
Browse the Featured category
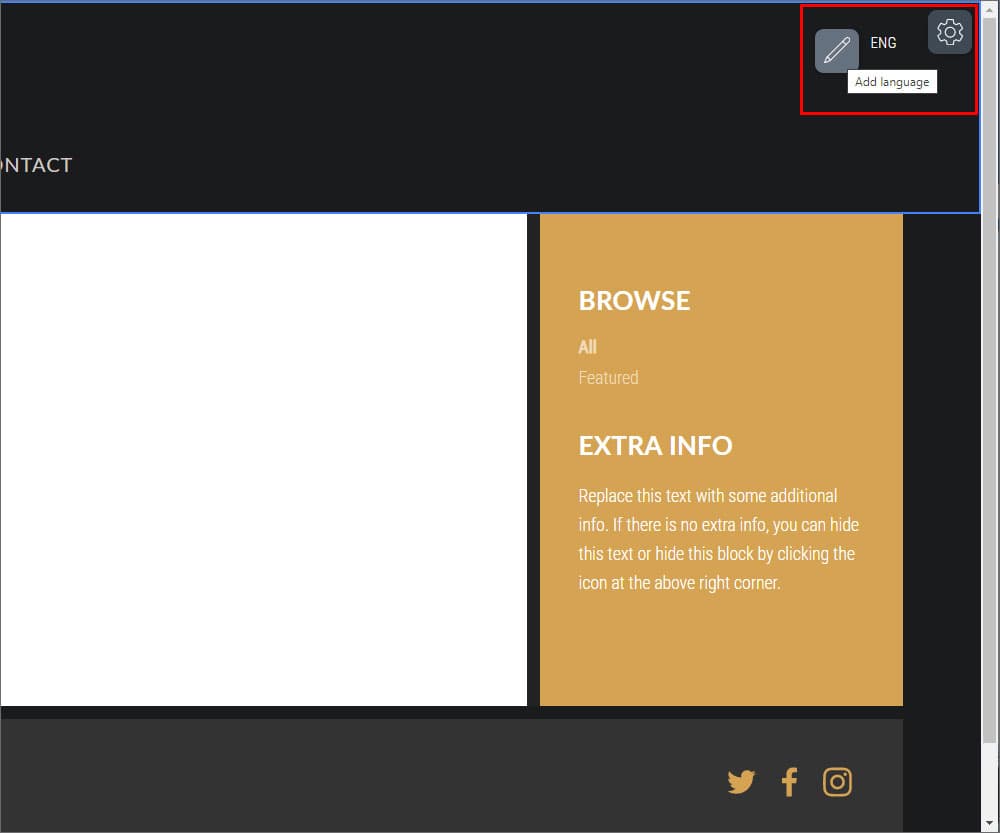tap(608, 378)
